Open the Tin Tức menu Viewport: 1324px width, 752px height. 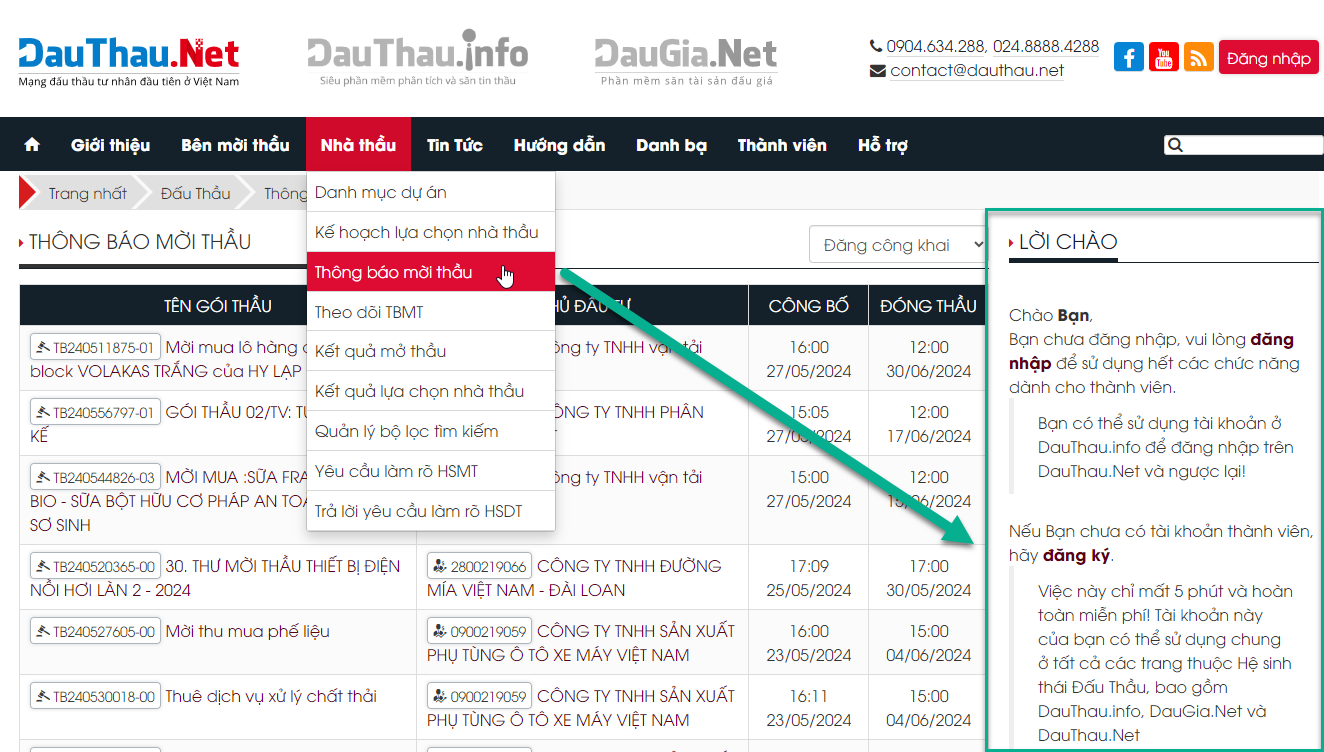(x=455, y=145)
